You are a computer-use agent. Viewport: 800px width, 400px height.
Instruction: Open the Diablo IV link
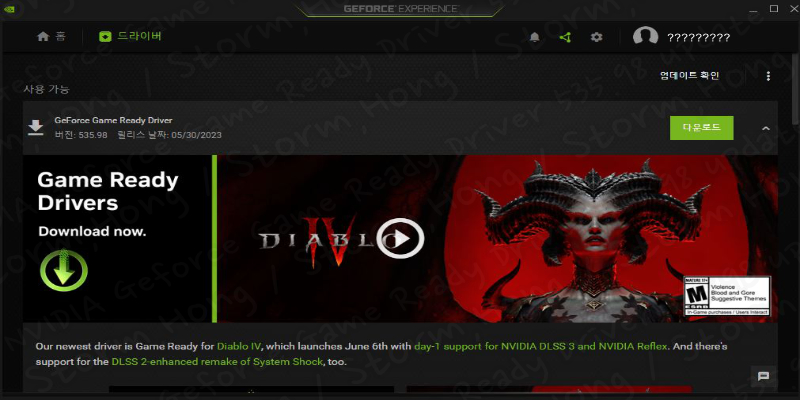coord(239,346)
